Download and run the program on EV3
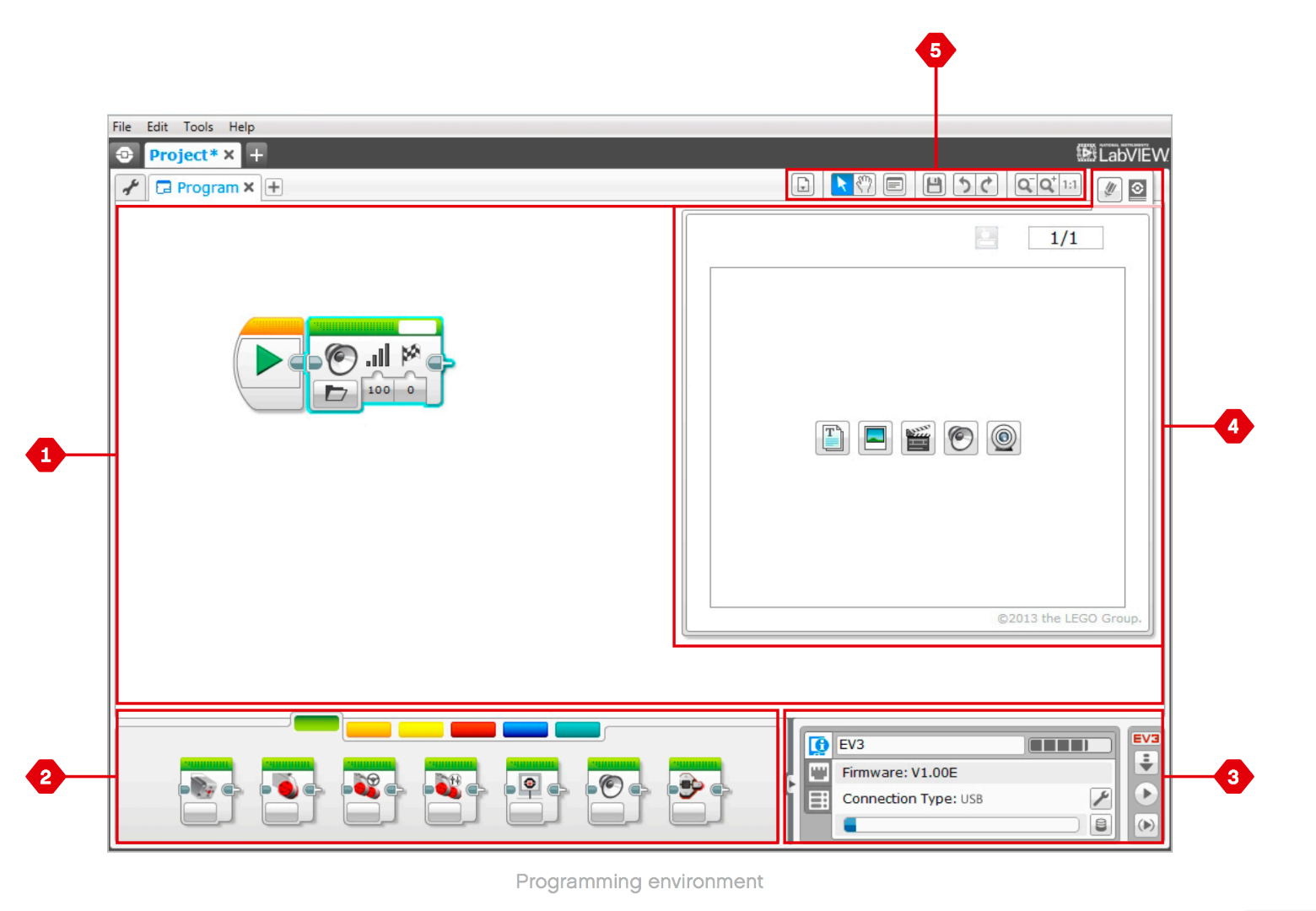 (1146, 794)
